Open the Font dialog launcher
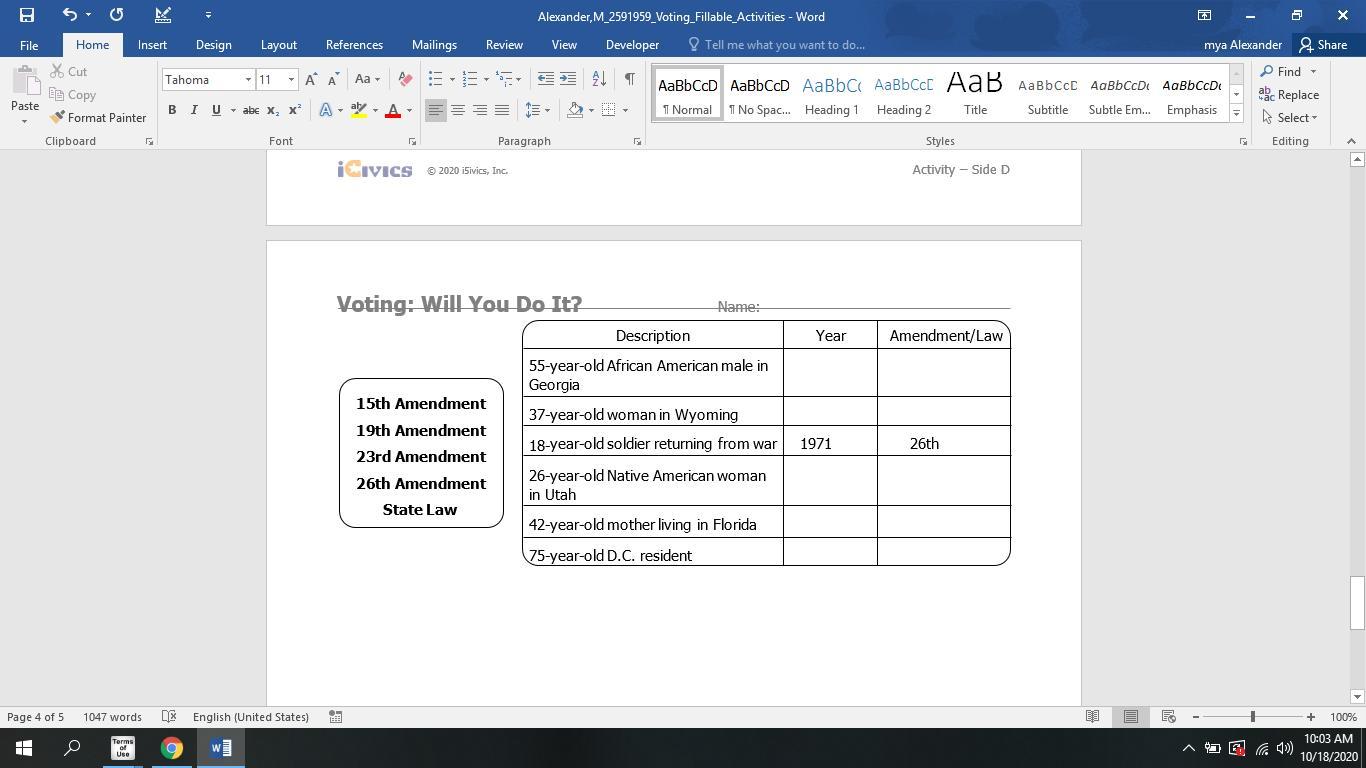Screen dimensions: 1366x768 coord(412,142)
